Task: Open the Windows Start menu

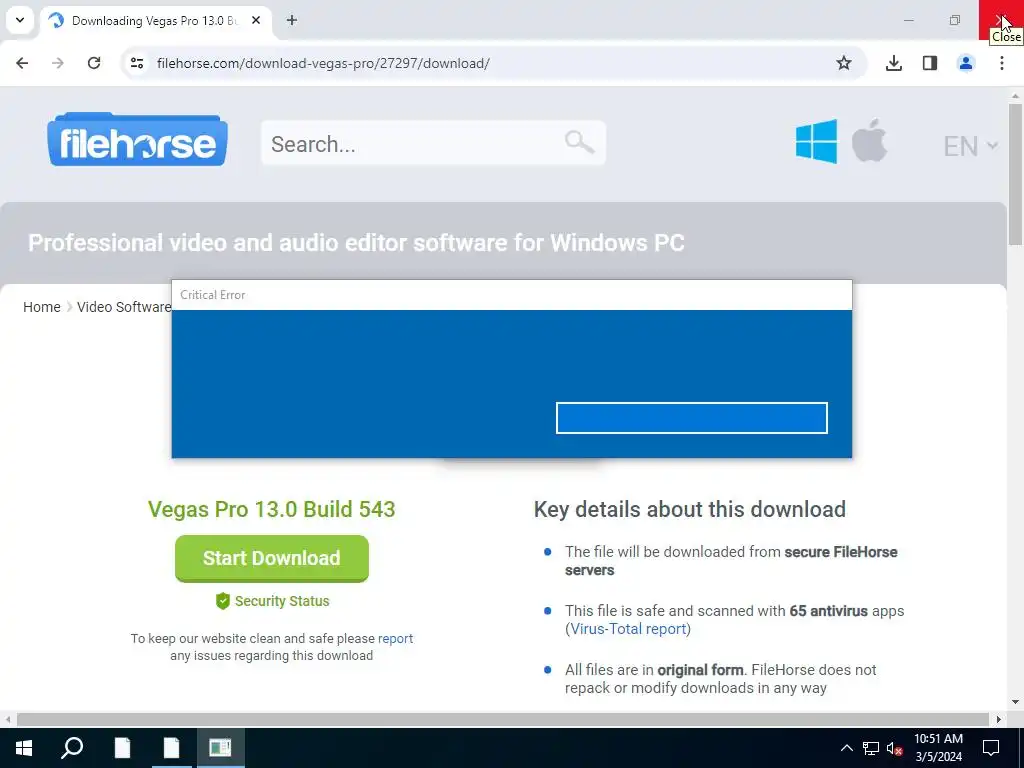Action: 24,748
